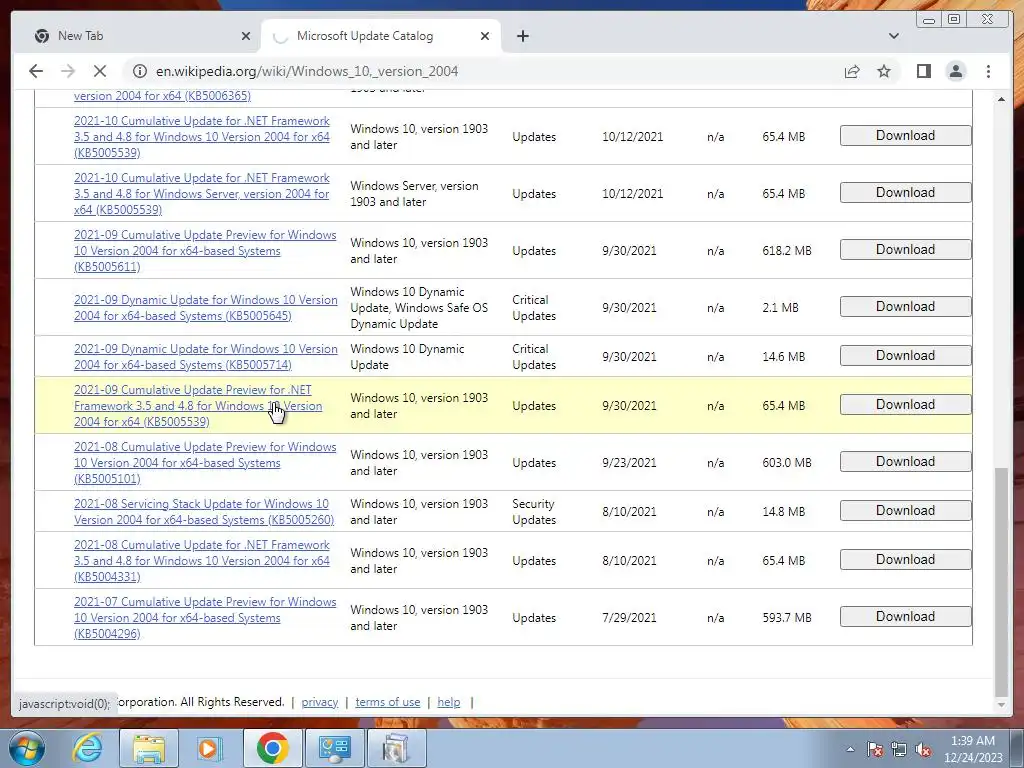This screenshot has width=1024, height=768.
Task: Launch Internet Explorer from taskbar
Action: point(87,748)
